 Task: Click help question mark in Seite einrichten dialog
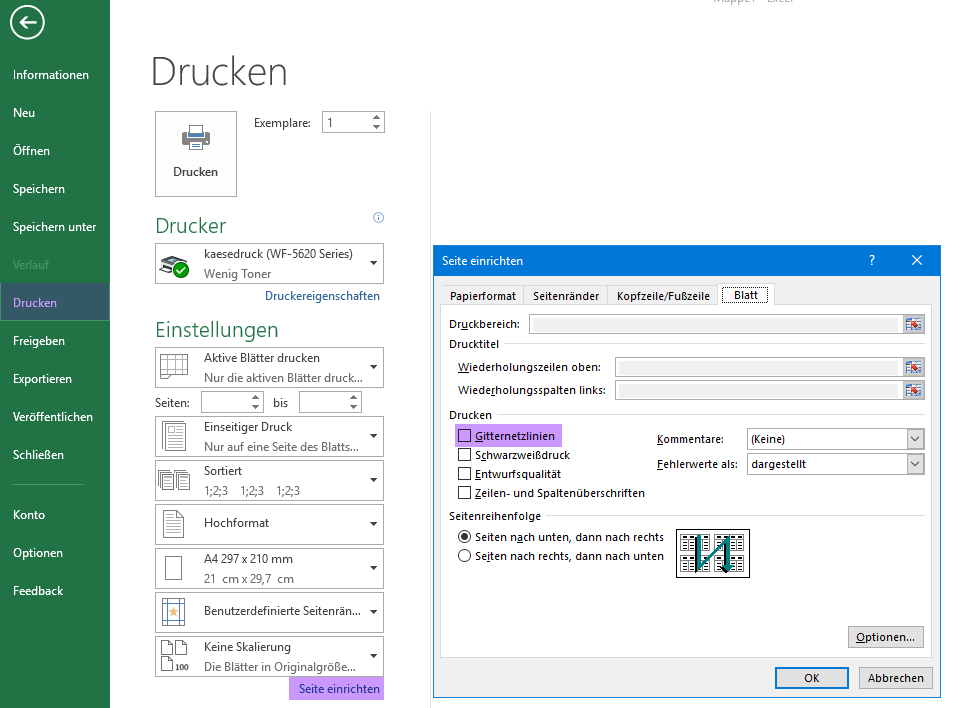point(872,260)
